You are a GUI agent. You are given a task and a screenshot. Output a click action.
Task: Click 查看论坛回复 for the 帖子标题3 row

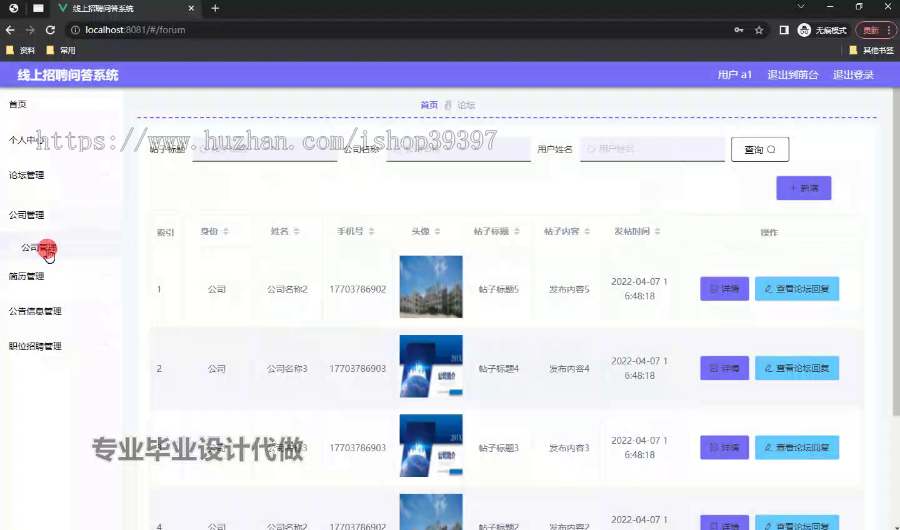pyautogui.click(x=797, y=447)
